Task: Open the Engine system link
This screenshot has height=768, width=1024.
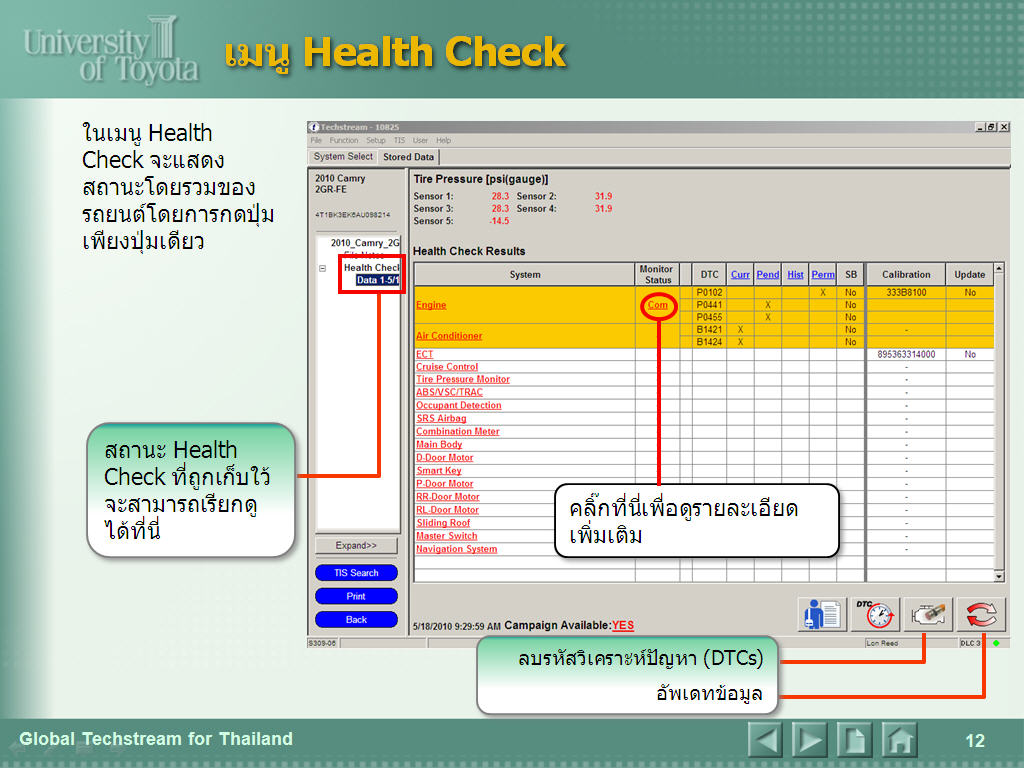Action: (x=431, y=305)
